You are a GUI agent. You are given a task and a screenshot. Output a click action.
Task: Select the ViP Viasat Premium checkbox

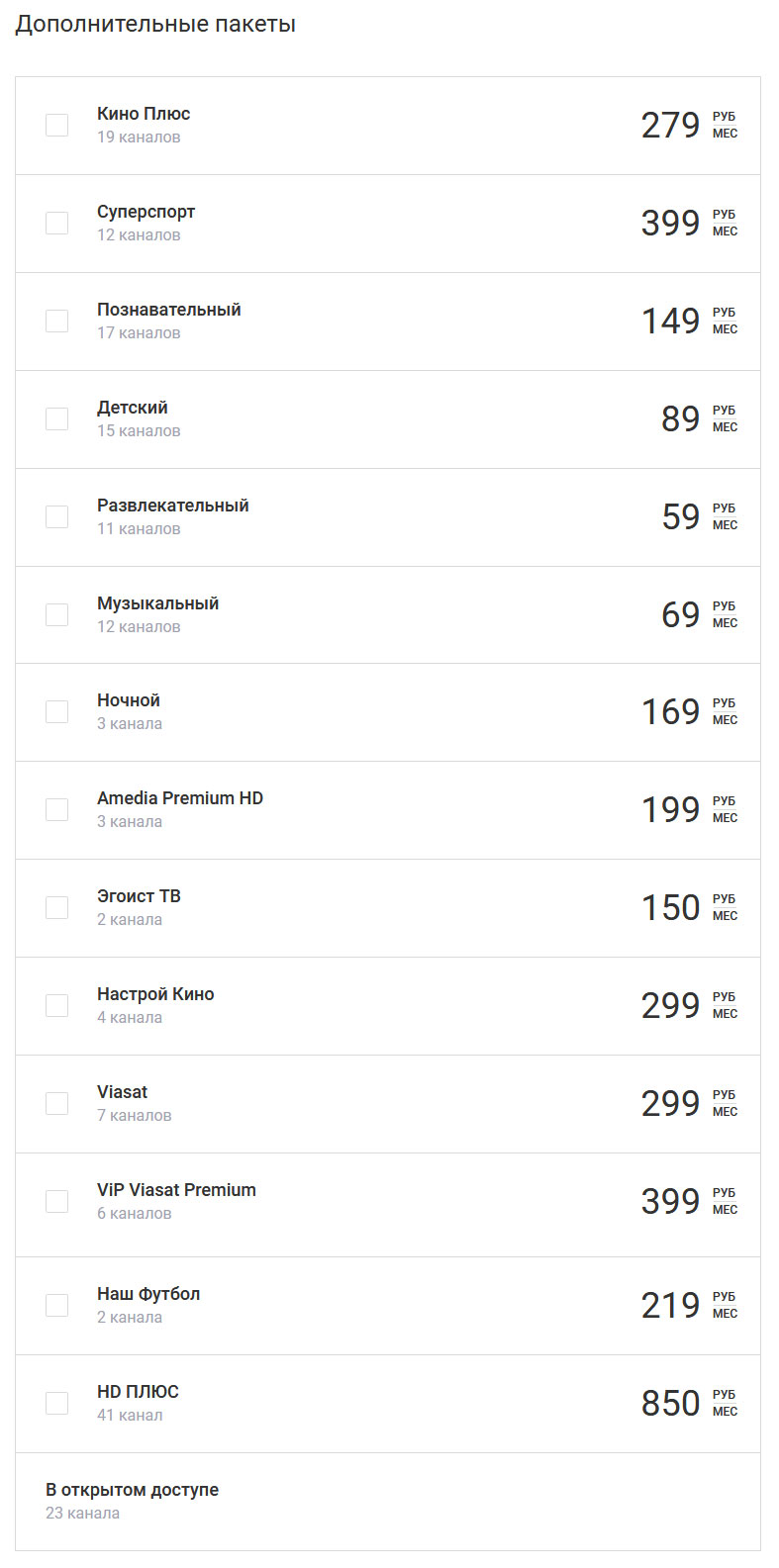coord(57,1201)
